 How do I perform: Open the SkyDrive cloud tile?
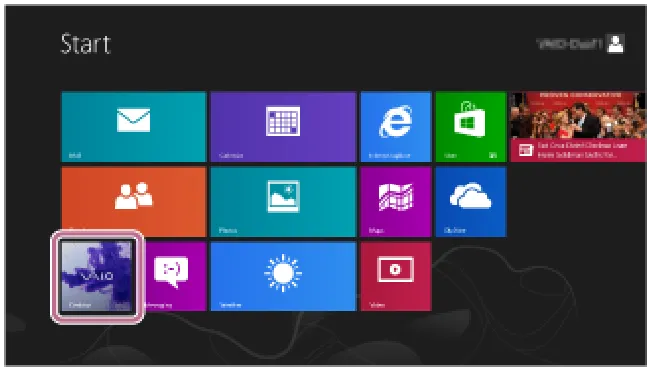tap(471, 201)
